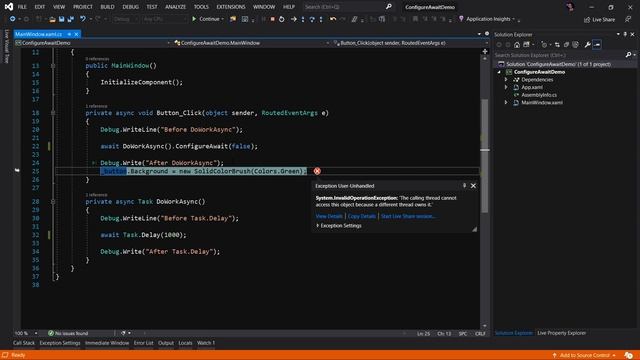The height and width of the screenshot is (360, 640).
Task: Click the Solution Explorer Sync with Active Document icon
Action: coord(557,45)
